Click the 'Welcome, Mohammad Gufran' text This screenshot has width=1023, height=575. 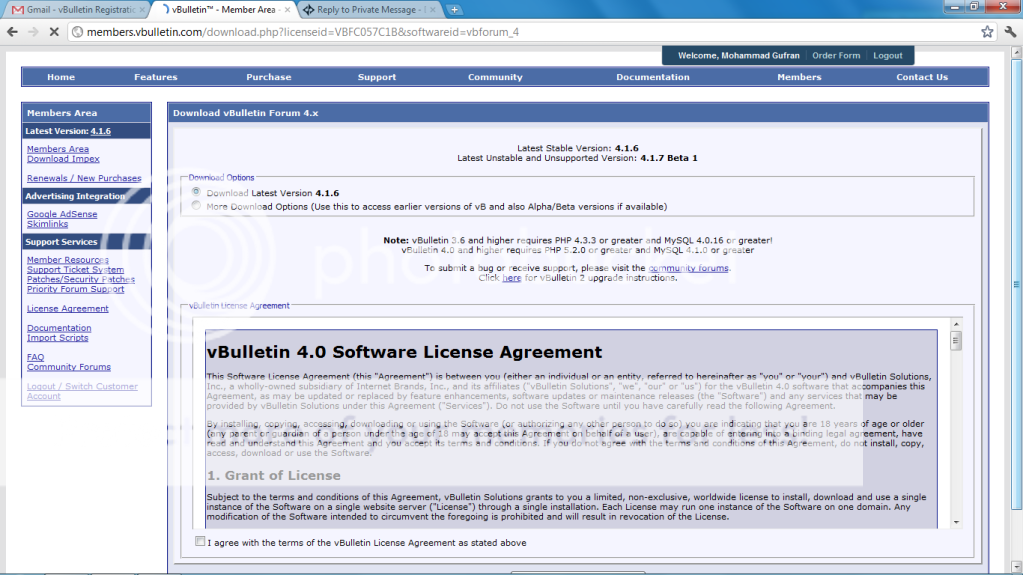(x=739, y=55)
